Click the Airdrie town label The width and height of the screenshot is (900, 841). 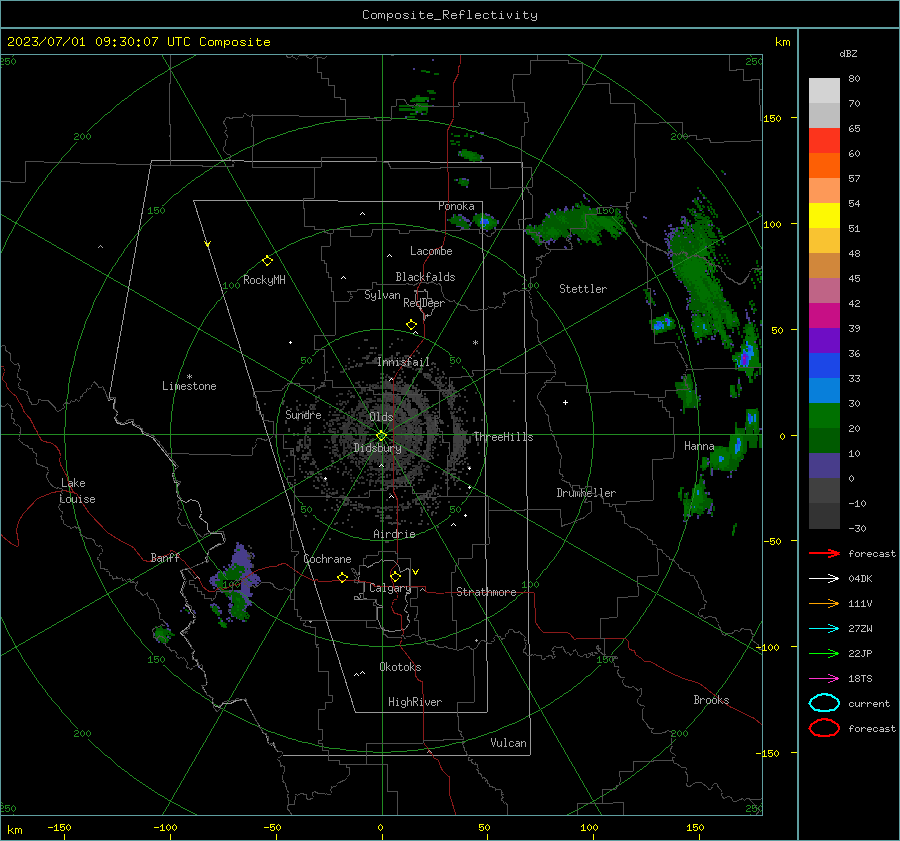click(394, 534)
